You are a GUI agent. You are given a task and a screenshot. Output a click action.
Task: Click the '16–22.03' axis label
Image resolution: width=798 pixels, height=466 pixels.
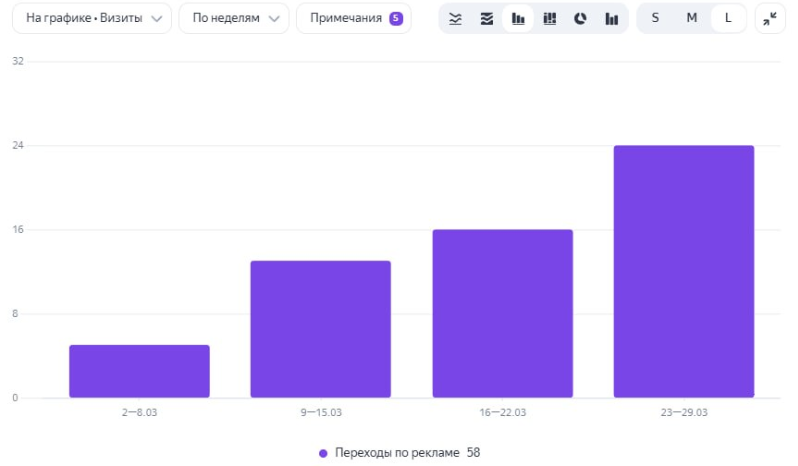pyautogui.click(x=503, y=412)
